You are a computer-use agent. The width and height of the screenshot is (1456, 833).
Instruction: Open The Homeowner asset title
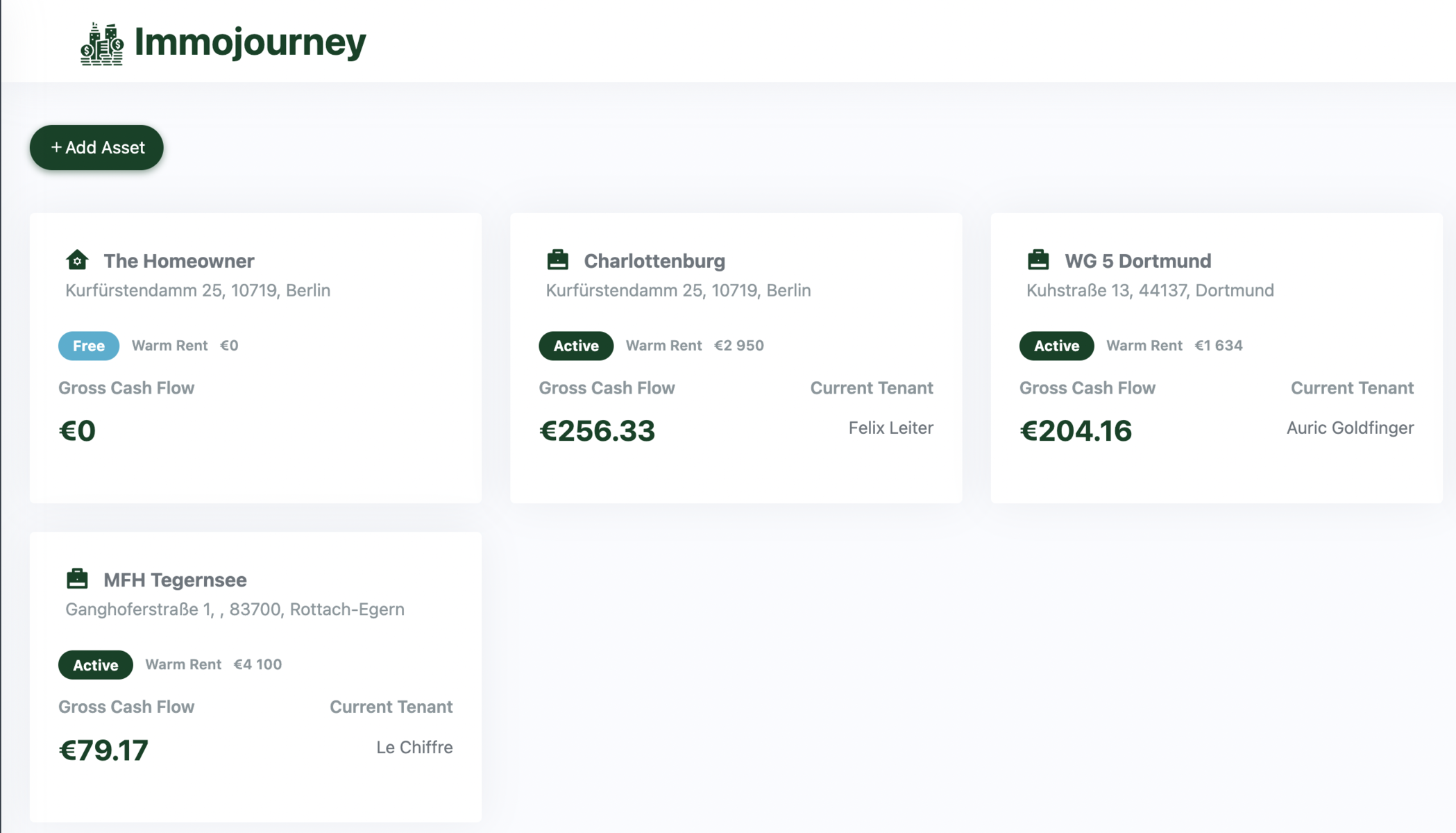pyautogui.click(x=179, y=261)
